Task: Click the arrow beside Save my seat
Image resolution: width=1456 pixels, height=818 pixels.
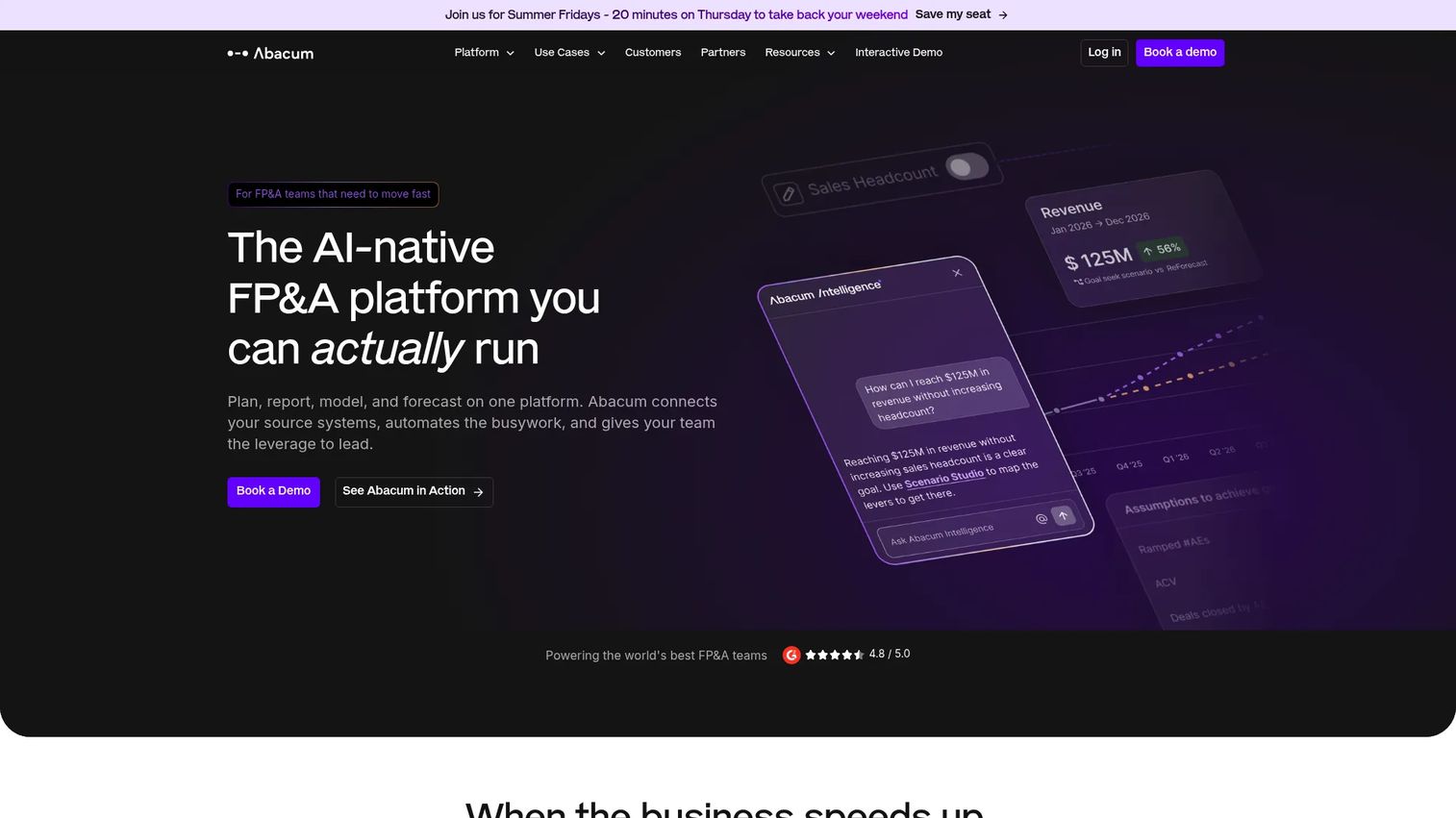Action: click(1003, 15)
